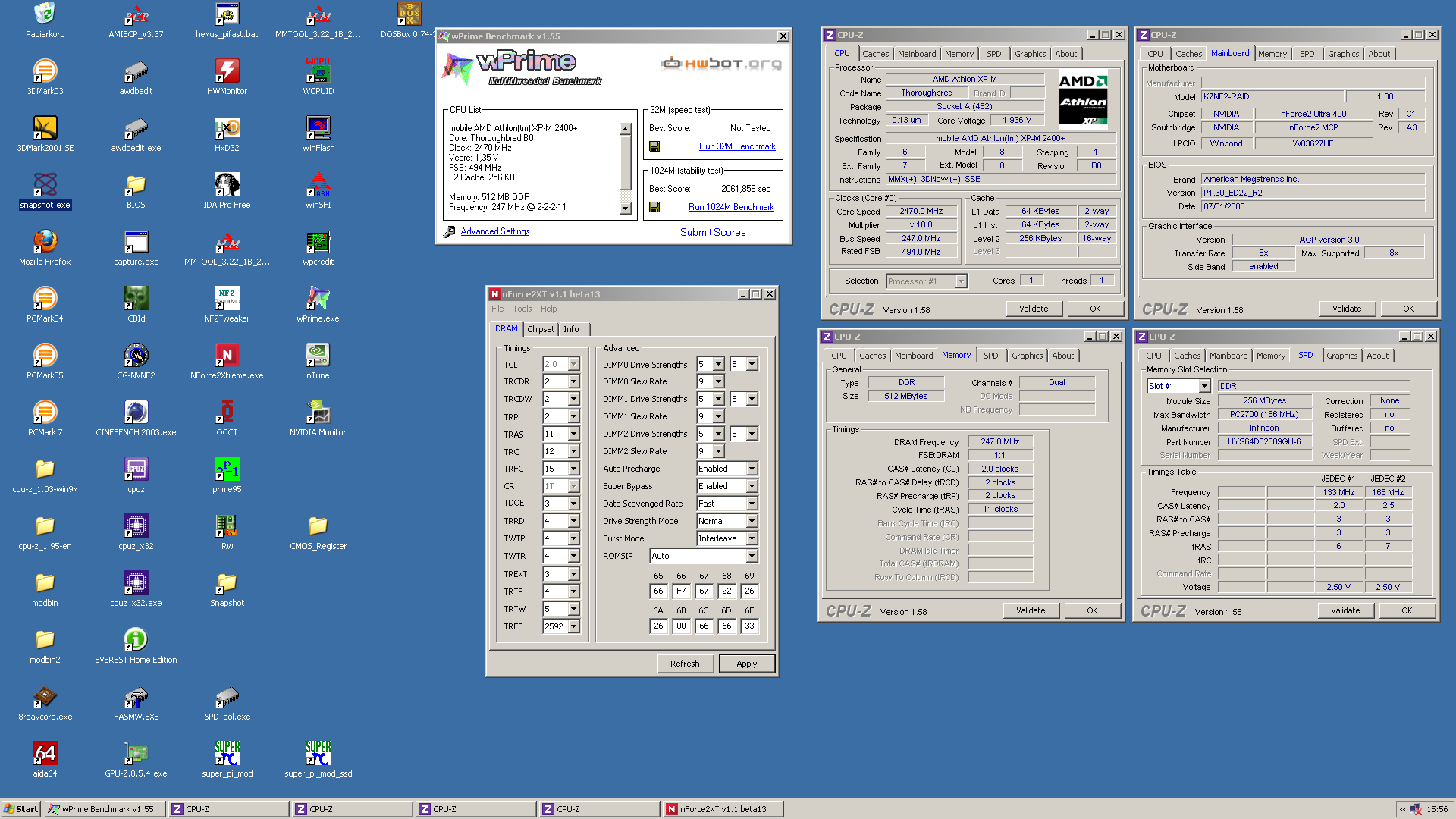Screen dimensions: 1456x819
Task: Click the Submit Scores link
Action: [713, 232]
